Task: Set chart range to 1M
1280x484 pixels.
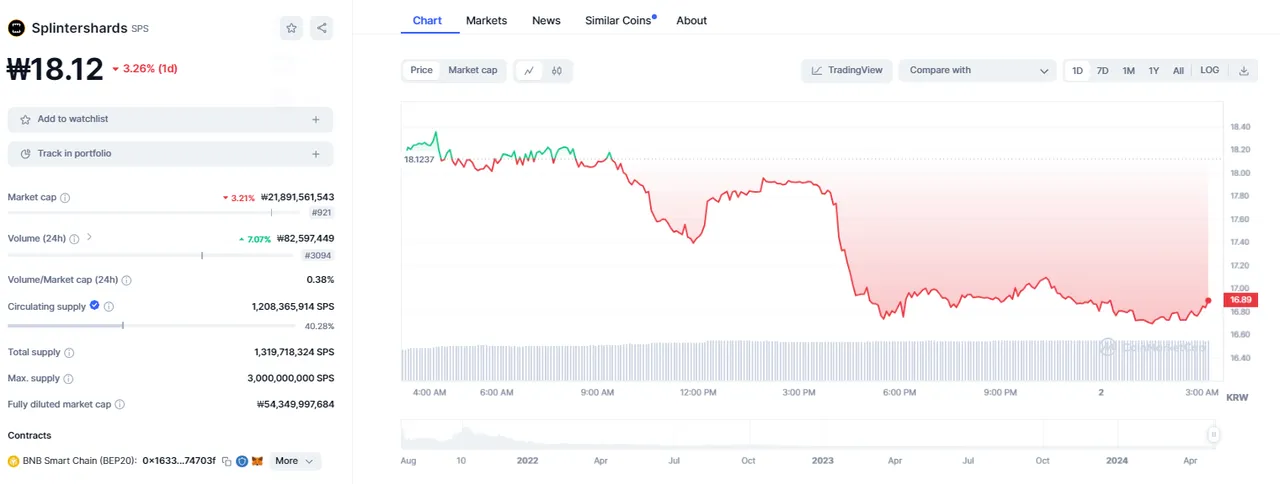Action: tap(1128, 71)
